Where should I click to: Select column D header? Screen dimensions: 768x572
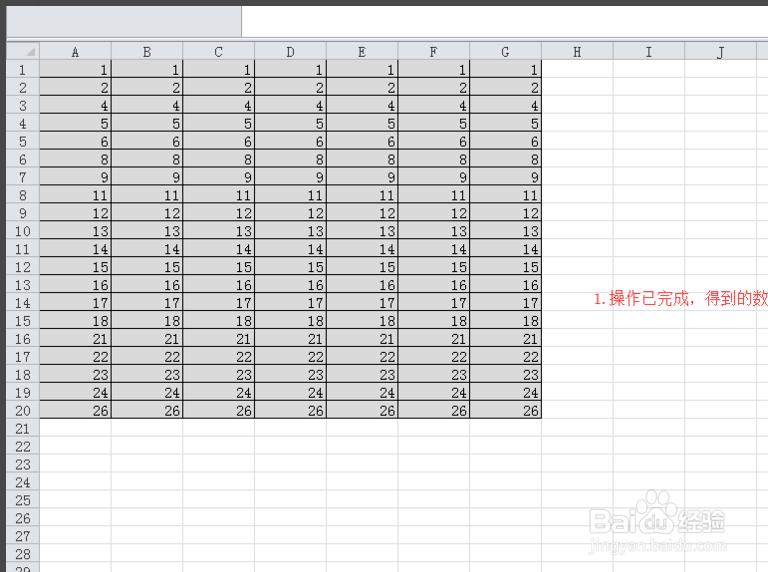(x=290, y=51)
